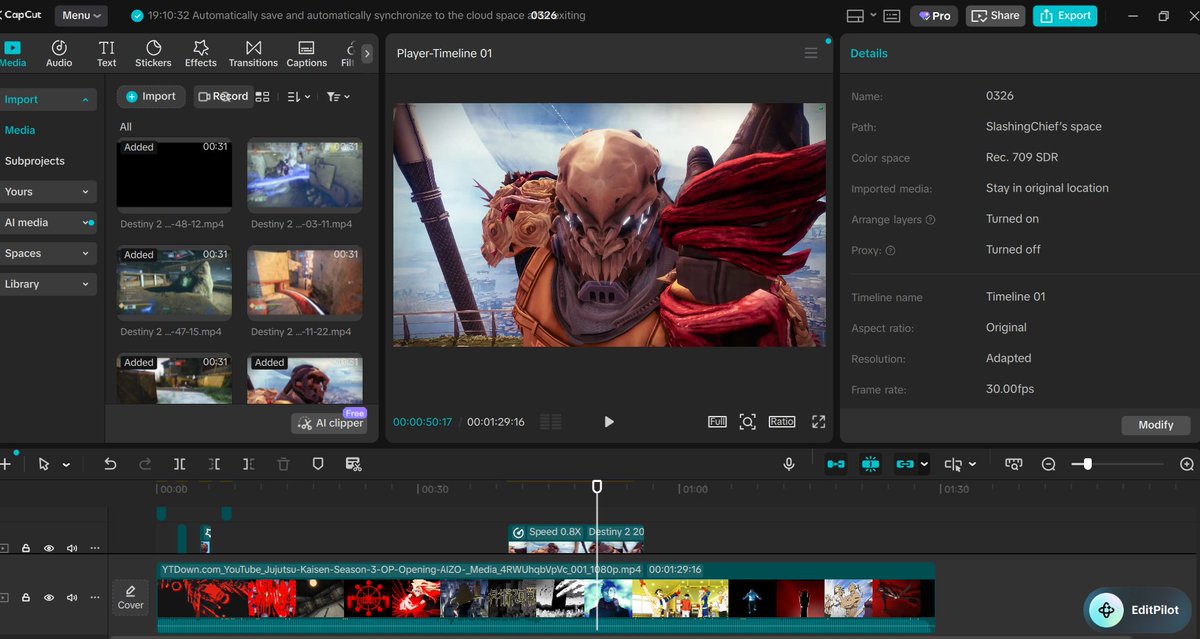Open the media filter dropdown
Image resolution: width=1200 pixels, height=639 pixels.
point(338,97)
